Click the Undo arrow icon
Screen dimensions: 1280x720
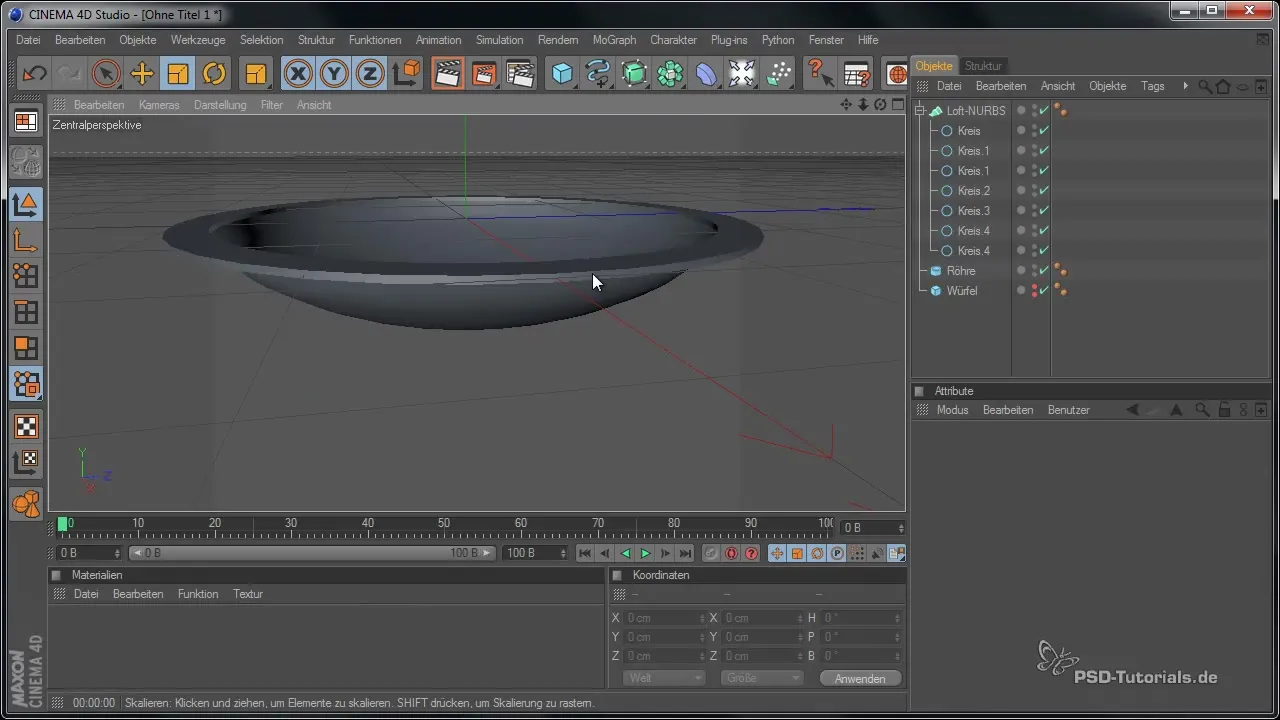(34, 74)
